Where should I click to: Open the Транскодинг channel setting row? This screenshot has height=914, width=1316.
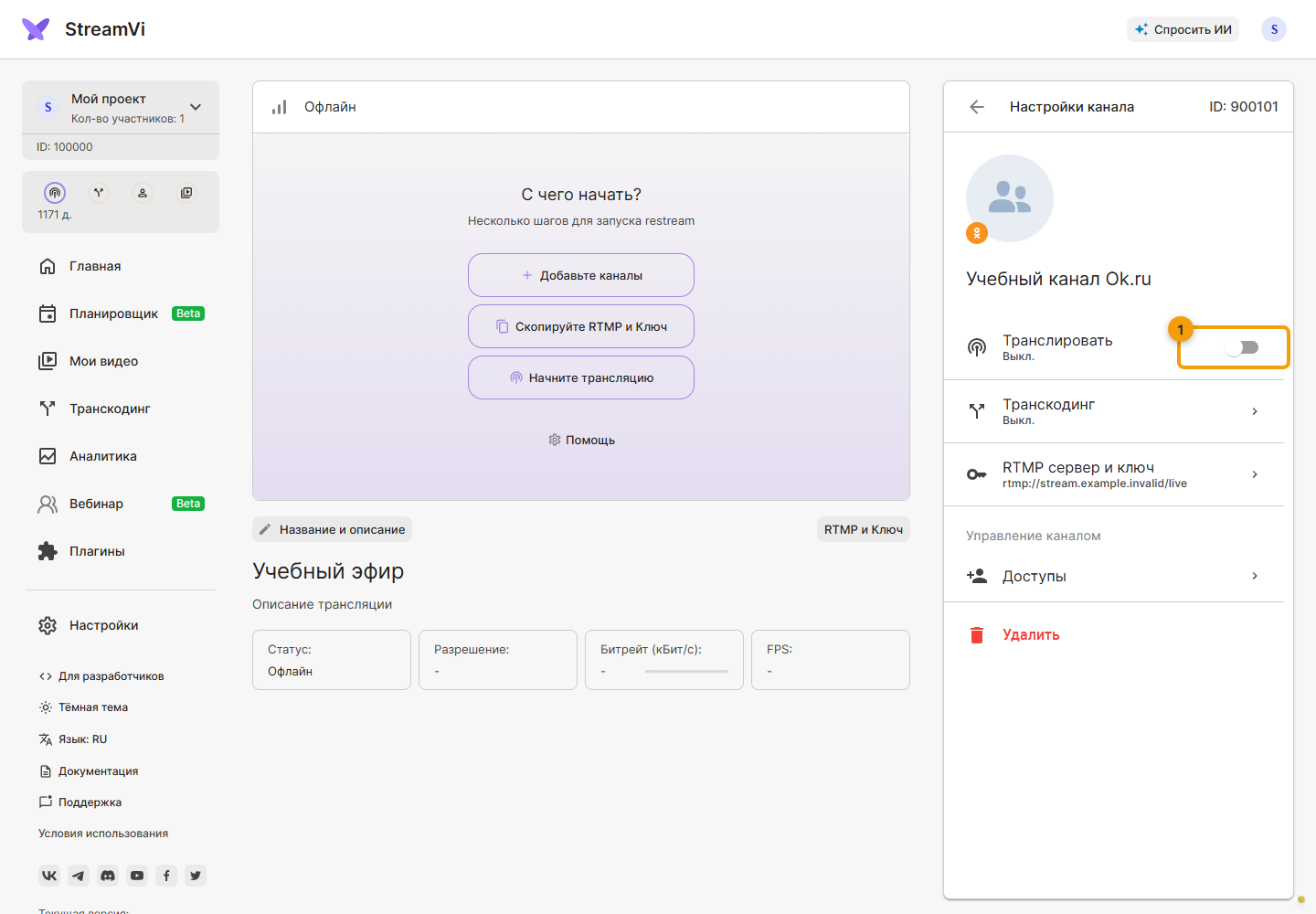1114,411
